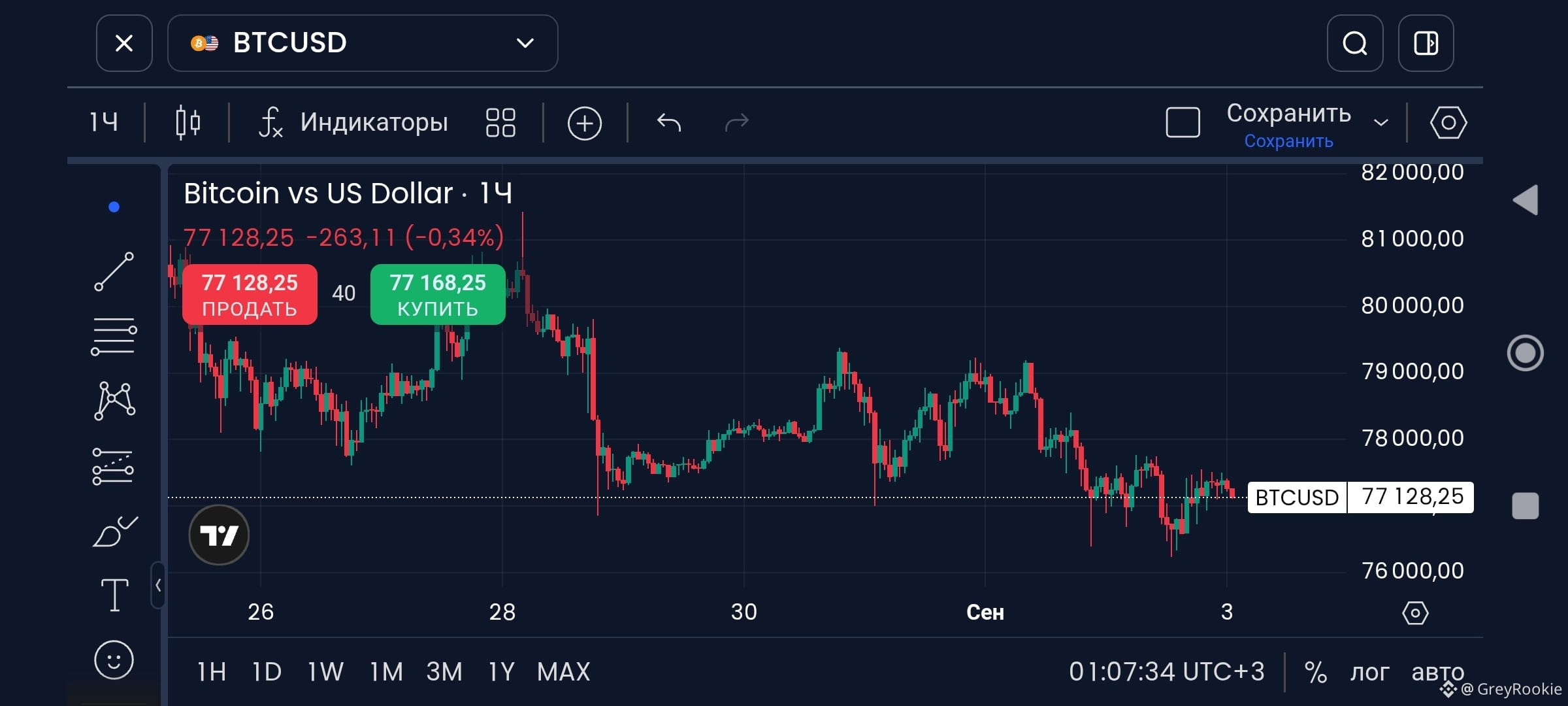Open candlestick chart type selector
Image resolution: width=1568 pixels, height=706 pixels.
click(x=188, y=122)
